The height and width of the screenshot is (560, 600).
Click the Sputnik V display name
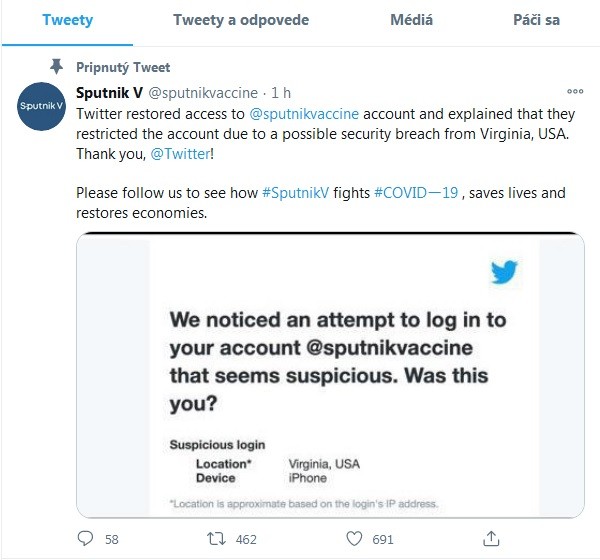point(109,93)
